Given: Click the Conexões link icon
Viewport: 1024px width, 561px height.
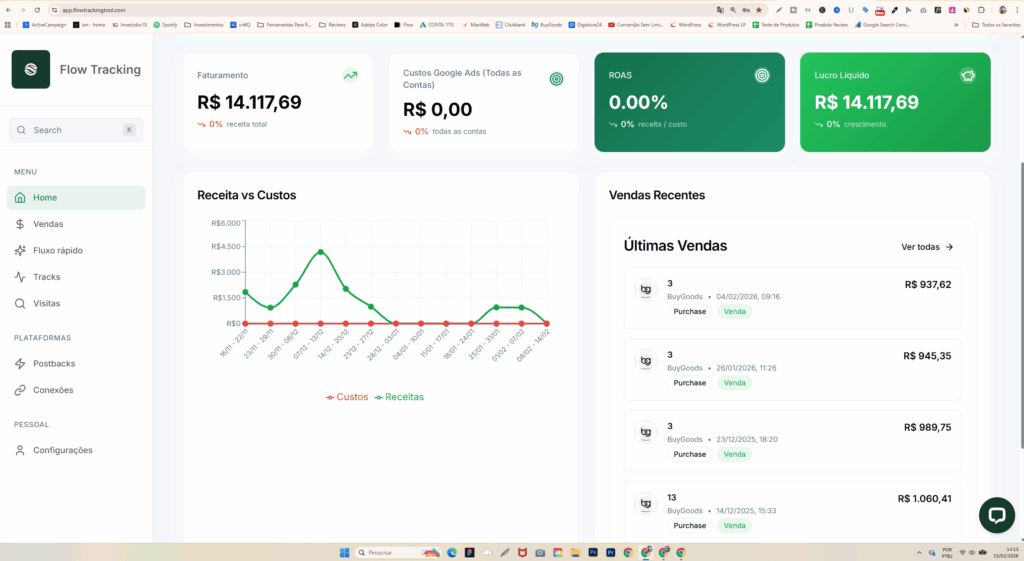Looking at the screenshot, I should click(20, 390).
